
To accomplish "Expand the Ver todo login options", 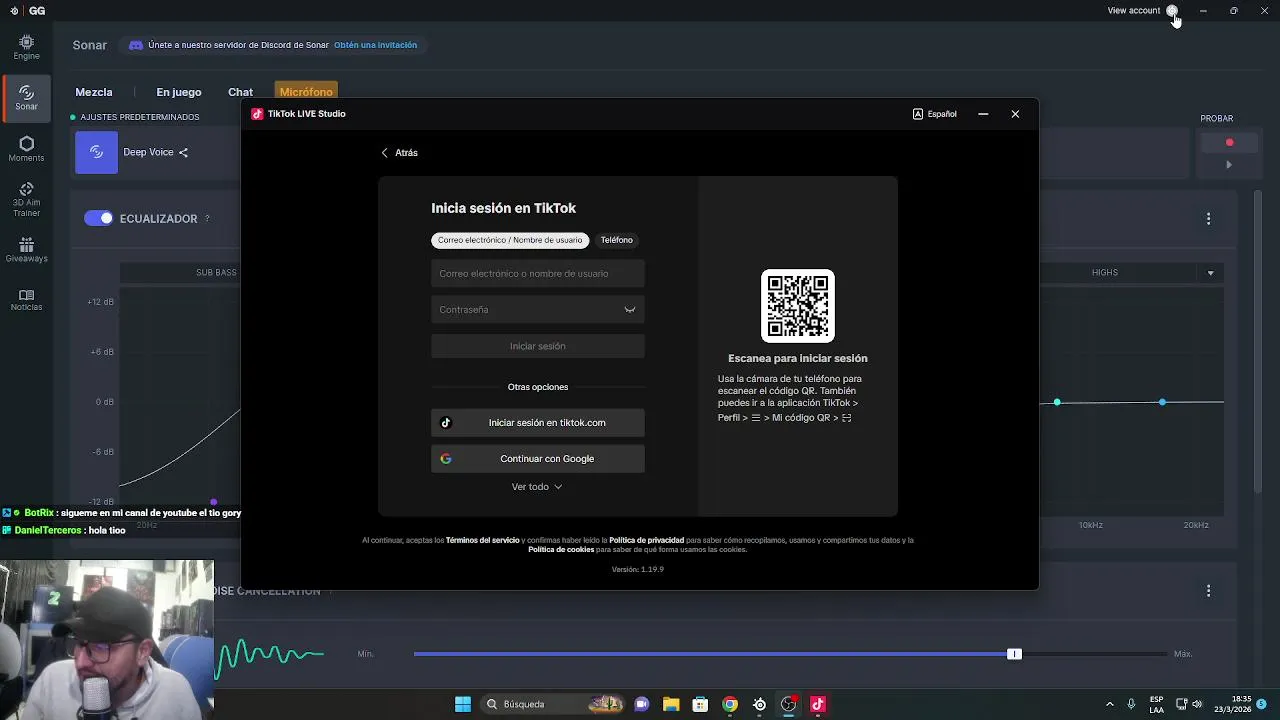I will coord(537,487).
